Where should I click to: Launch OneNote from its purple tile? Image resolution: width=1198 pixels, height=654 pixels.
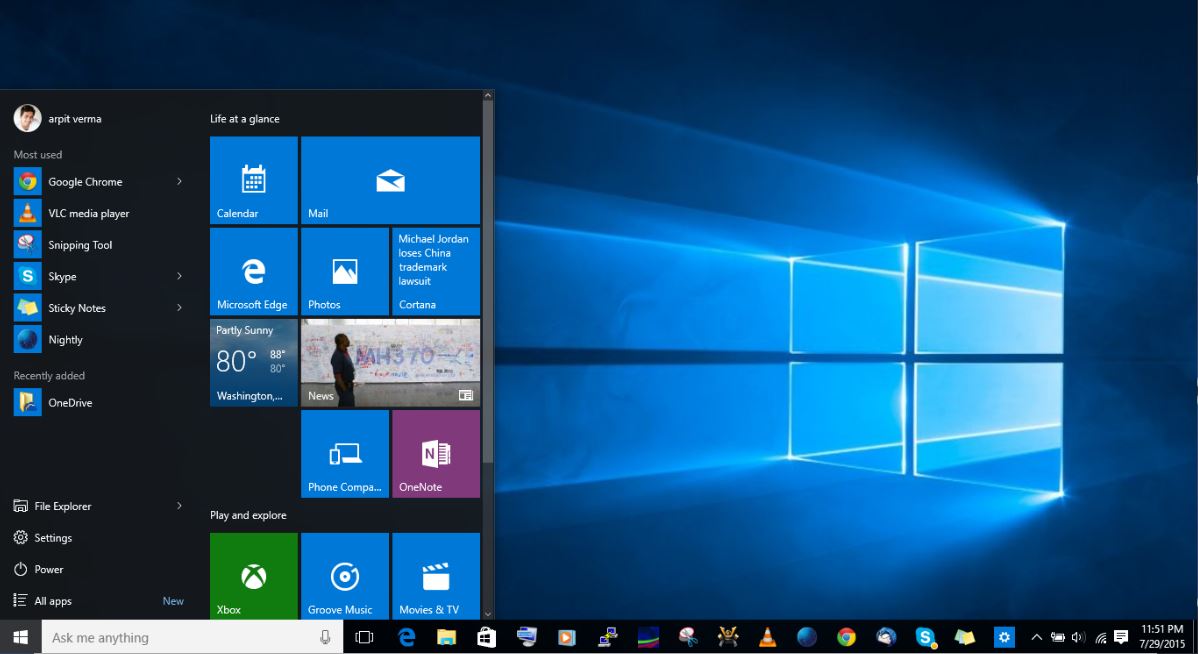436,453
